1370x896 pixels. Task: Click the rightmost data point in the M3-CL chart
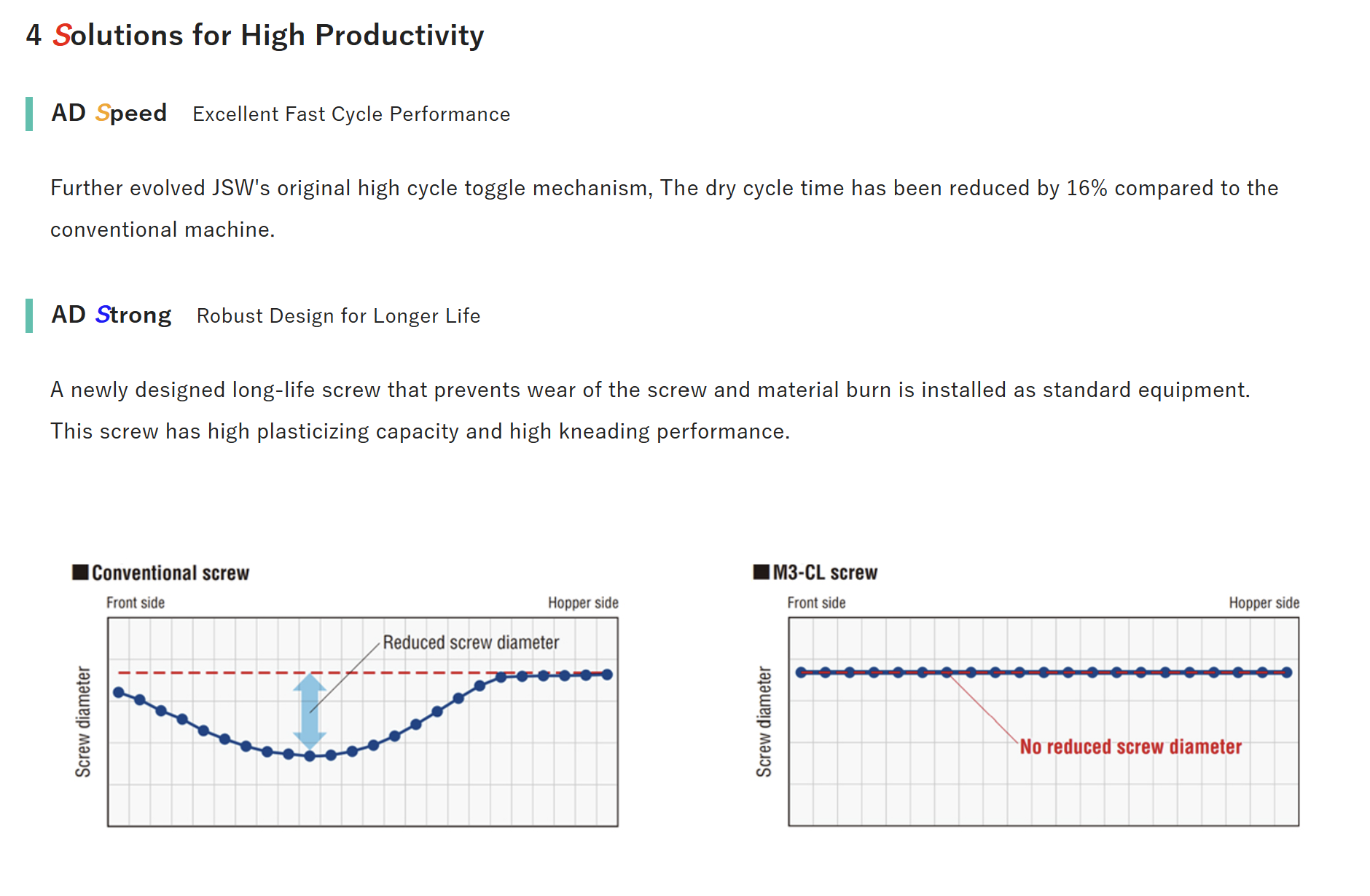click(1287, 672)
